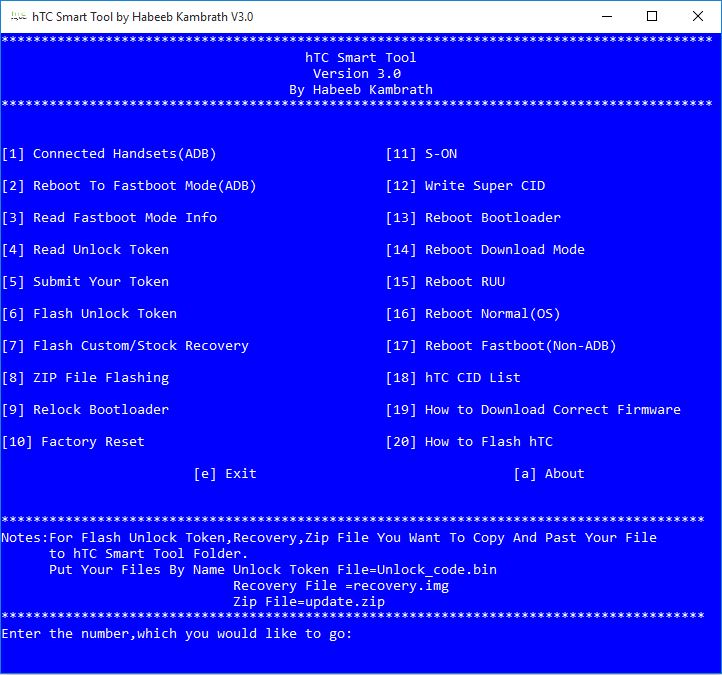Viewport: 722px width, 675px height.
Task: Select '[15] Reboot RUU' entry
Action: (445, 282)
